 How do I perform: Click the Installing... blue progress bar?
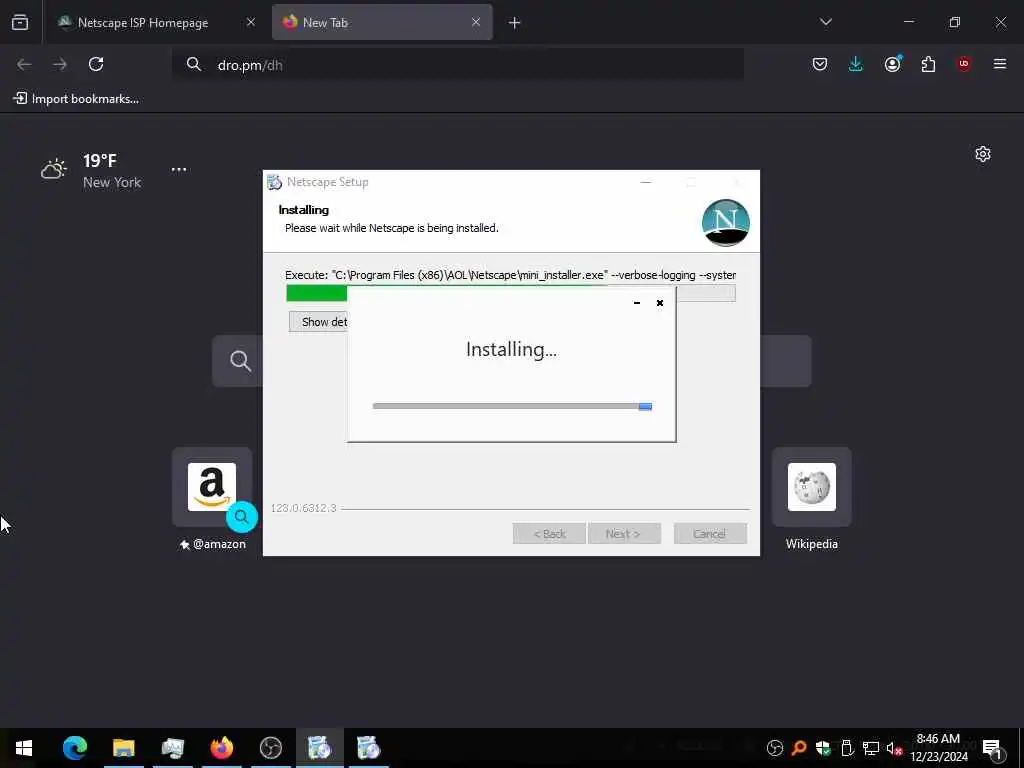[512, 406]
